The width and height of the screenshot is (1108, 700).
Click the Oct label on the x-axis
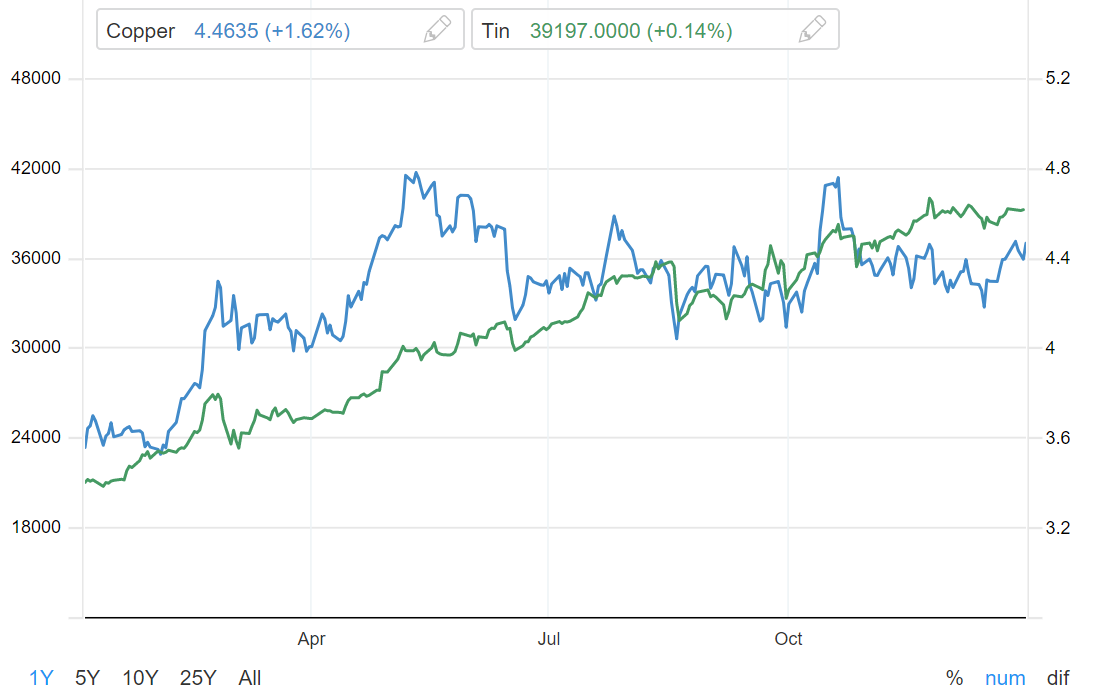click(x=789, y=639)
